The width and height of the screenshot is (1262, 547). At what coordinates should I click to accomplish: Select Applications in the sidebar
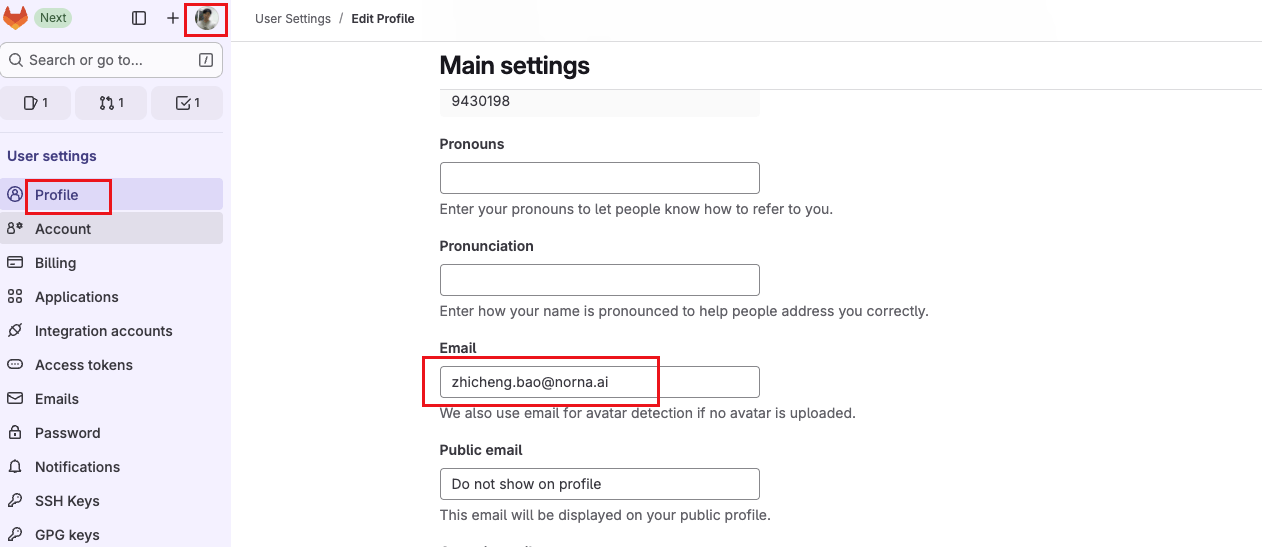[x=77, y=297]
